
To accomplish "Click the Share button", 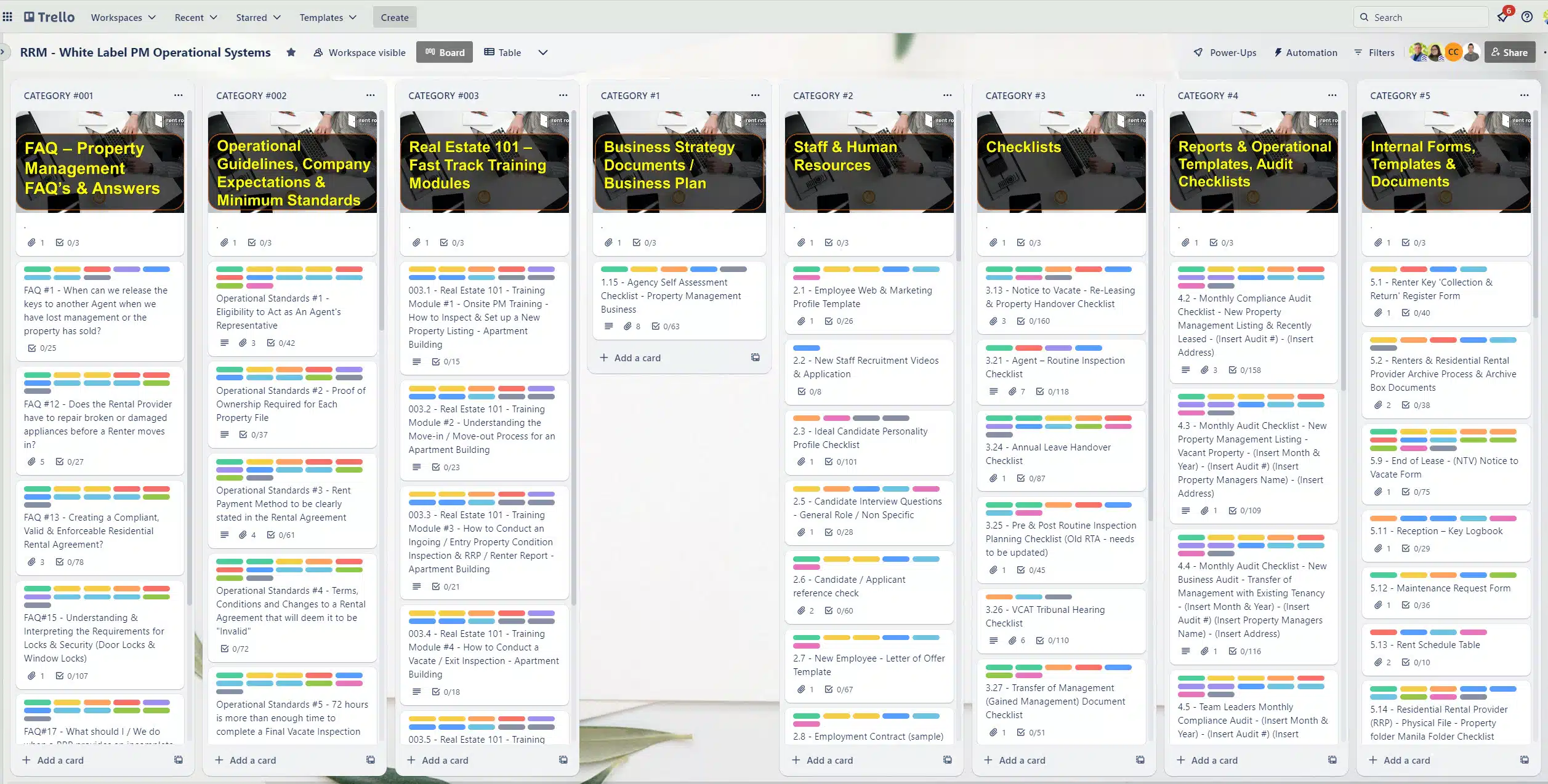I will coord(1509,52).
